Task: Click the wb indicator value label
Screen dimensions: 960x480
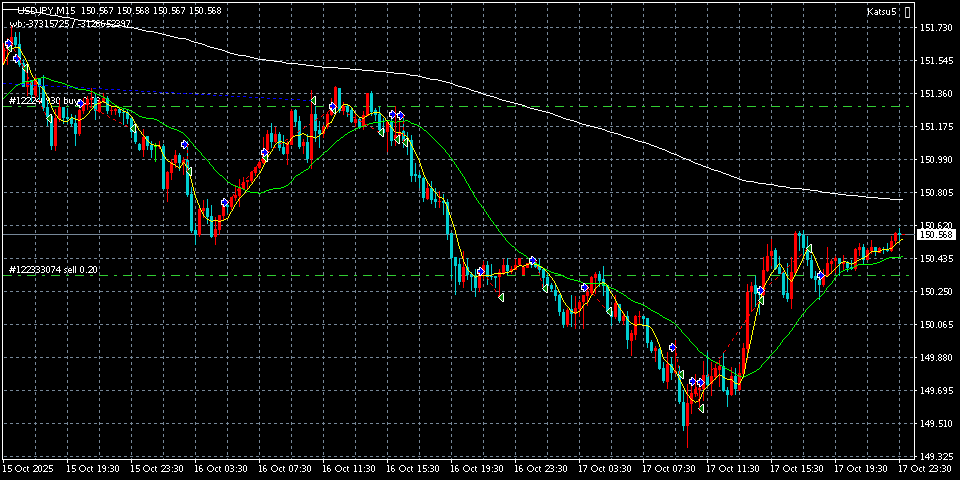Action: 70,23
